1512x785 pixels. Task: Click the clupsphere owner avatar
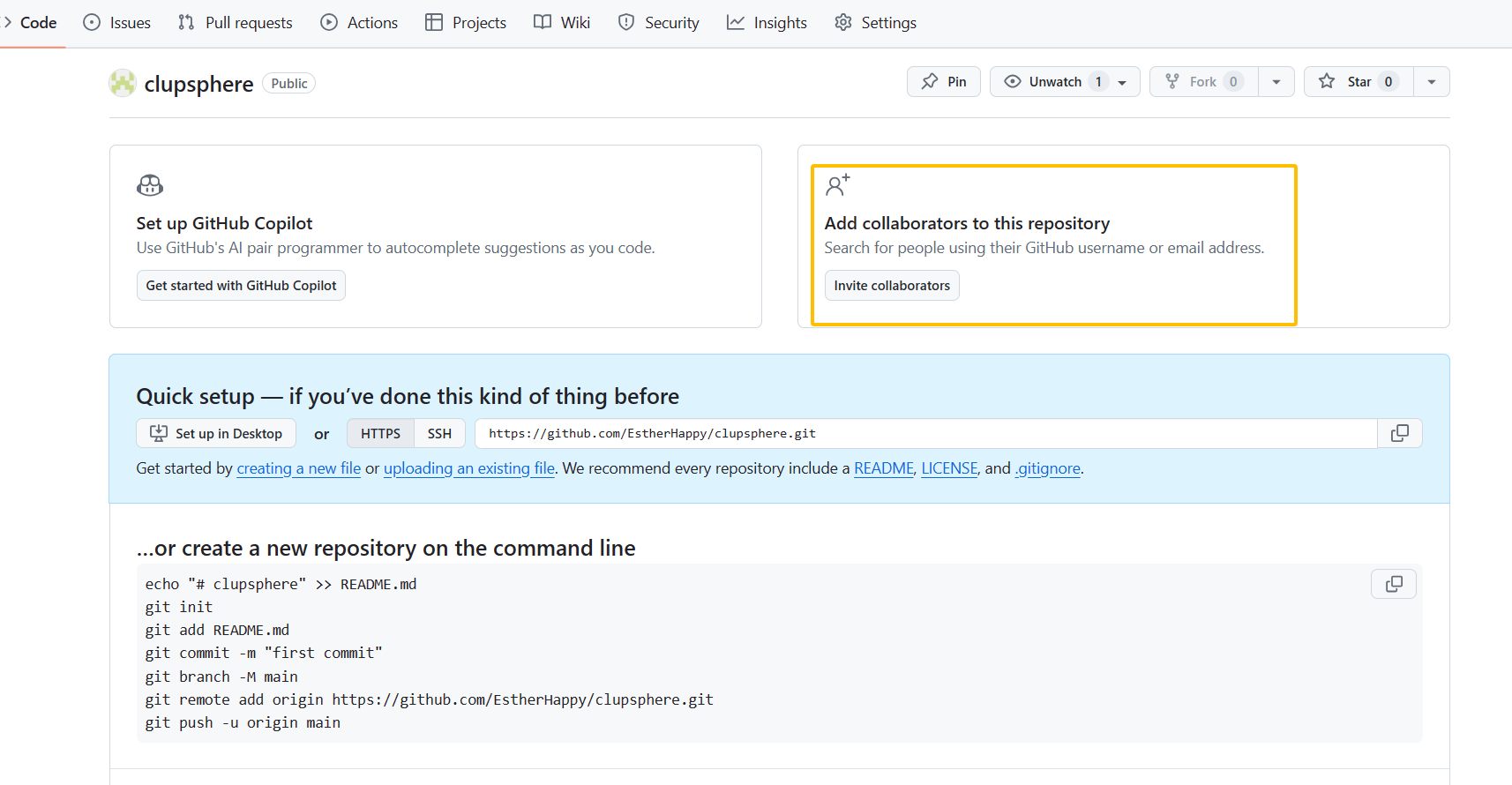pyautogui.click(x=123, y=83)
